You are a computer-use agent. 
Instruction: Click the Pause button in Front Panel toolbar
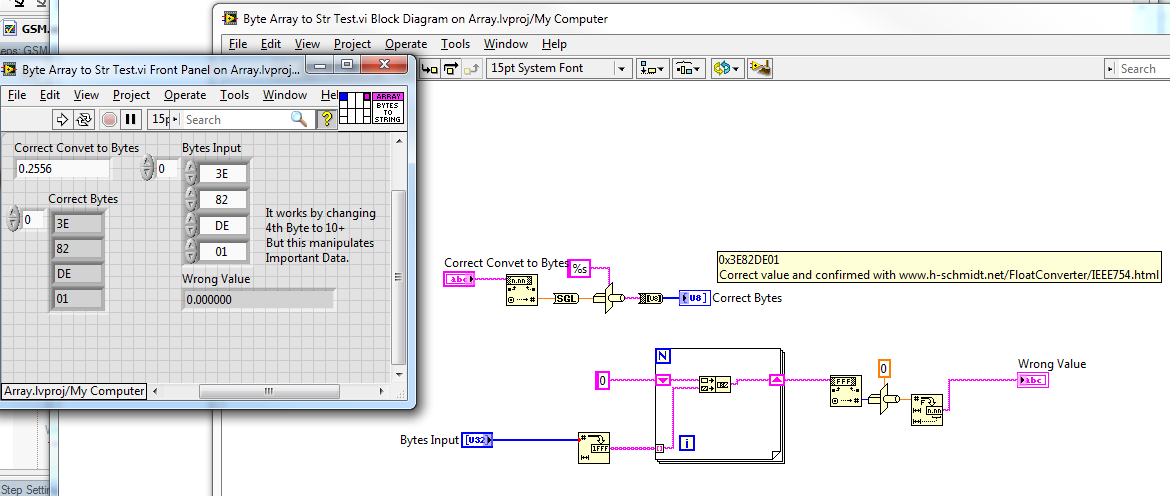(x=131, y=119)
